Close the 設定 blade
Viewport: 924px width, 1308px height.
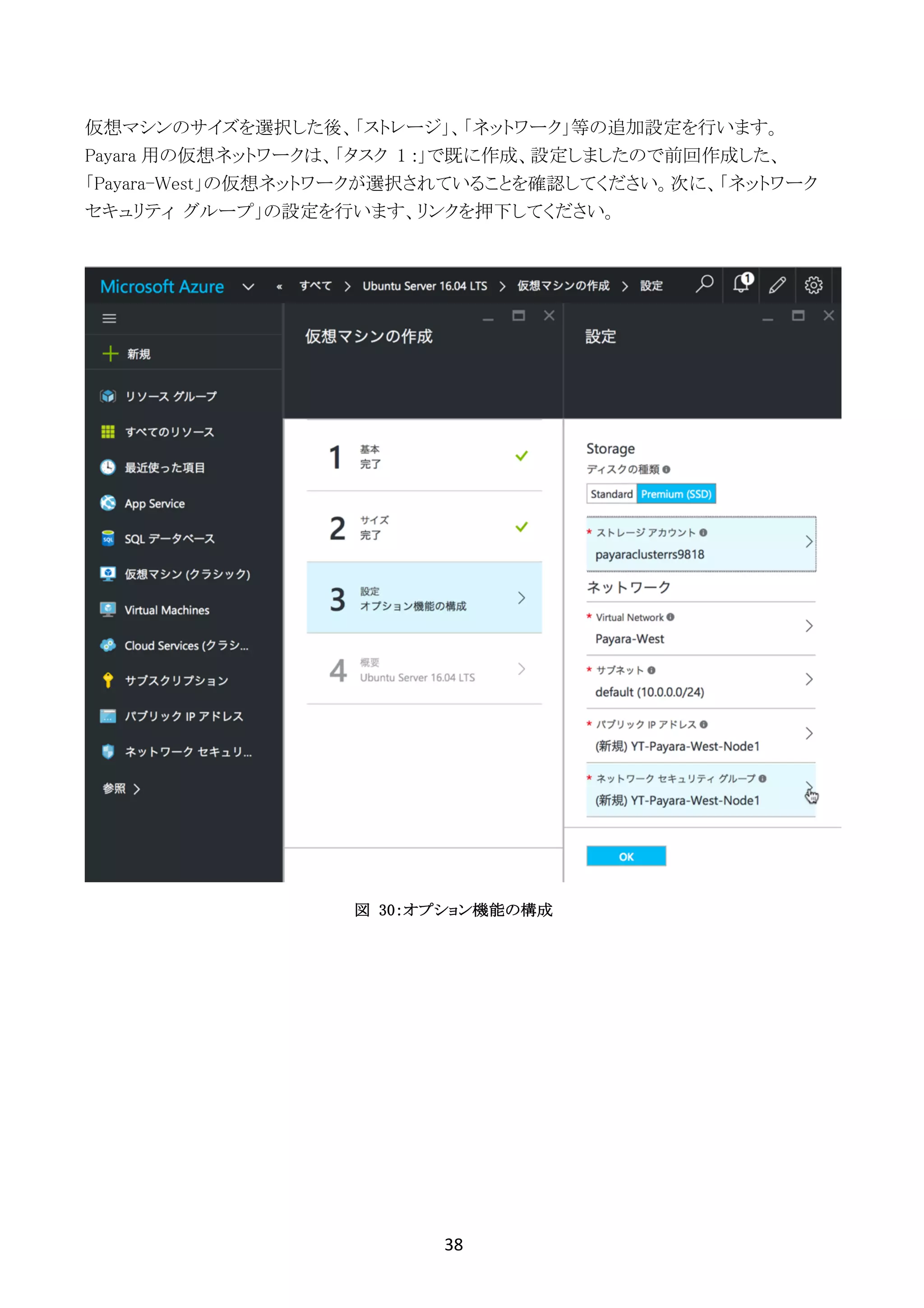[829, 315]
